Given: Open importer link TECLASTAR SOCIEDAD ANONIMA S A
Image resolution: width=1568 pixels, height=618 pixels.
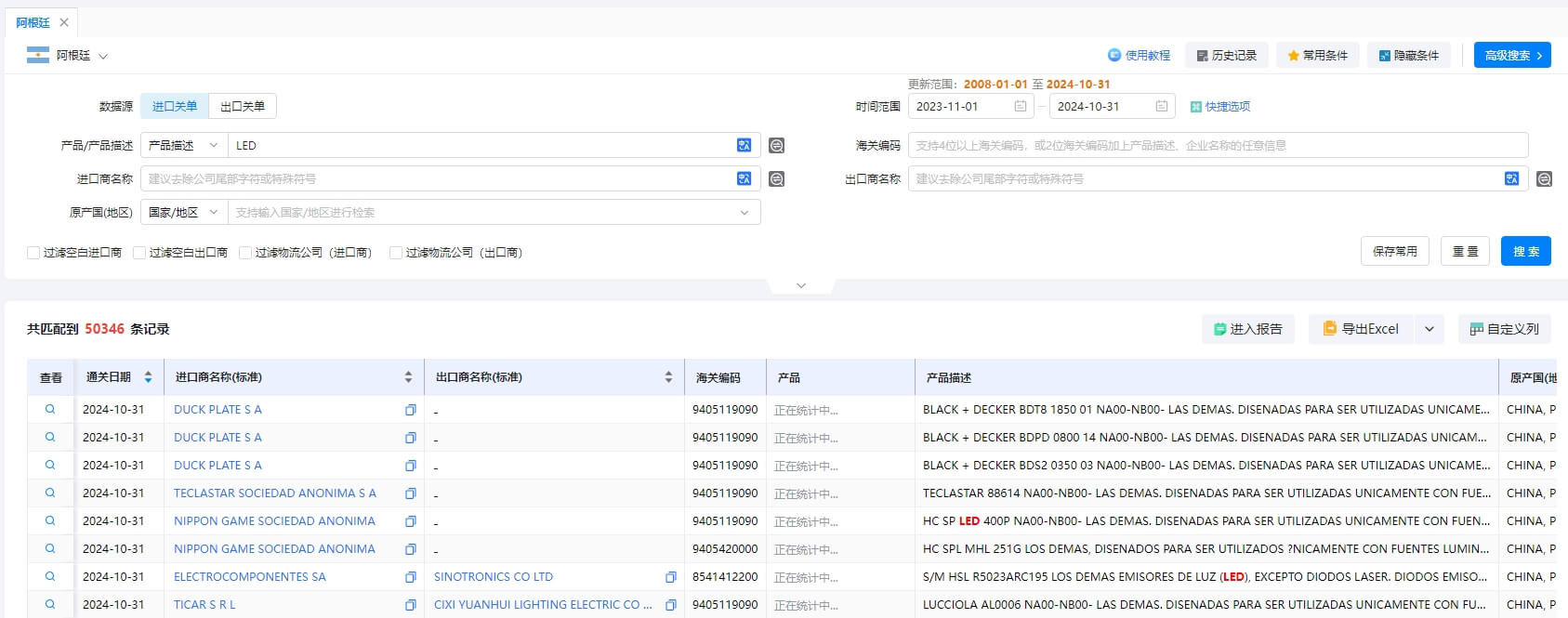Looking at the screenshot, I should click(275, 493).
